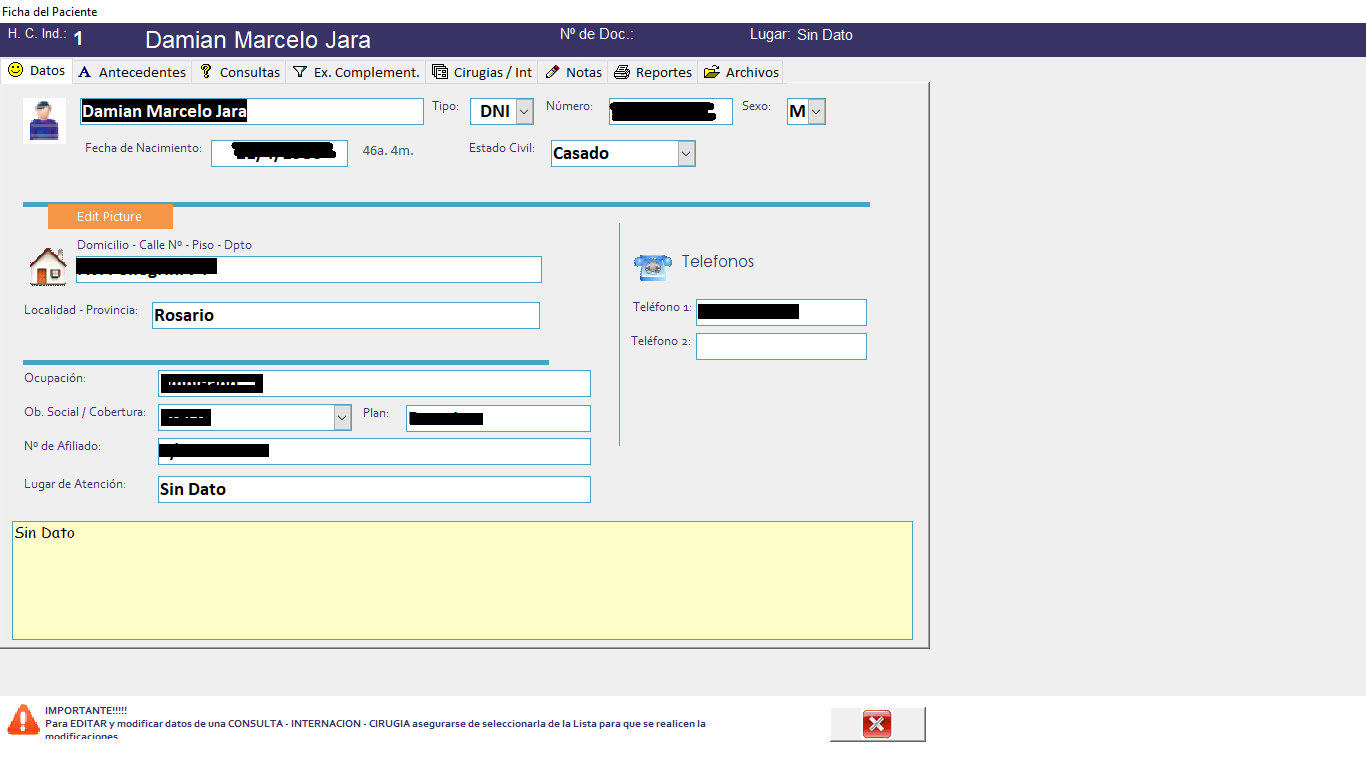Screen dimensions: 1366x768
Task: Expand the Tipo document dropdown
Action: click(525, 112)
